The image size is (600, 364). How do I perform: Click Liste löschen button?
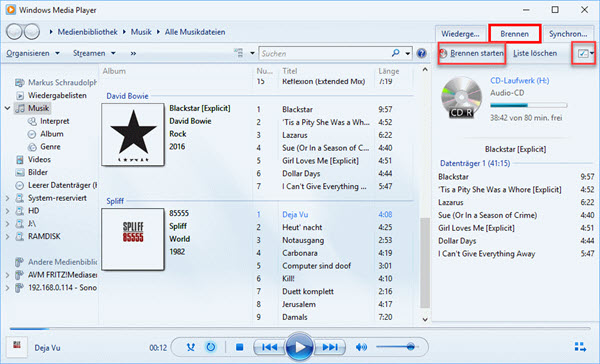click(535, 53)
